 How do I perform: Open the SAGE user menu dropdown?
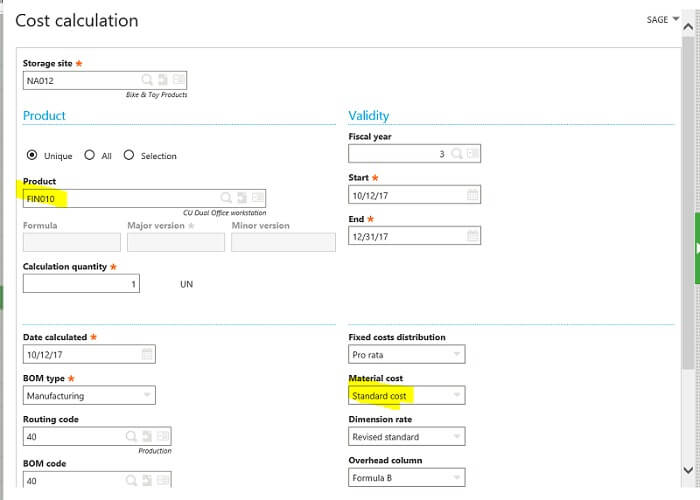pyautogui.click(x=663, y=20)
